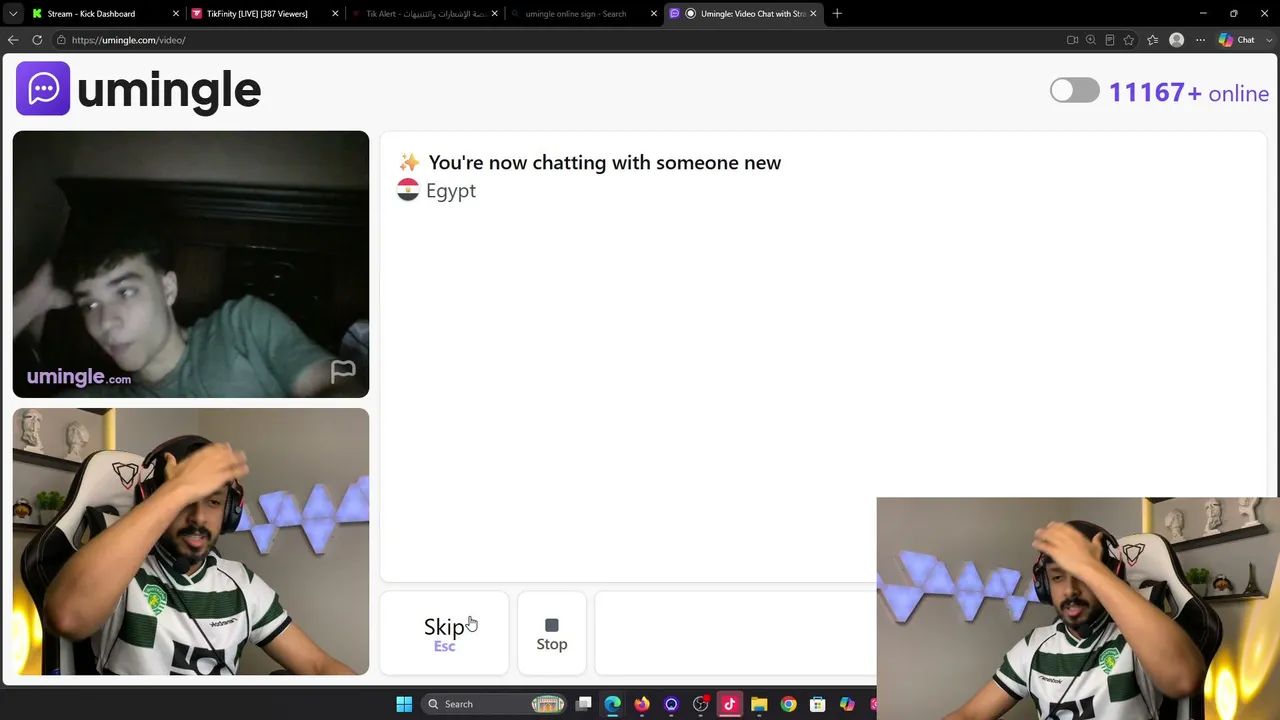Open the browser Settings and more menu
Image resolution: width=1280 pixels, height=720 pixels.
[x=1201, y=40]
